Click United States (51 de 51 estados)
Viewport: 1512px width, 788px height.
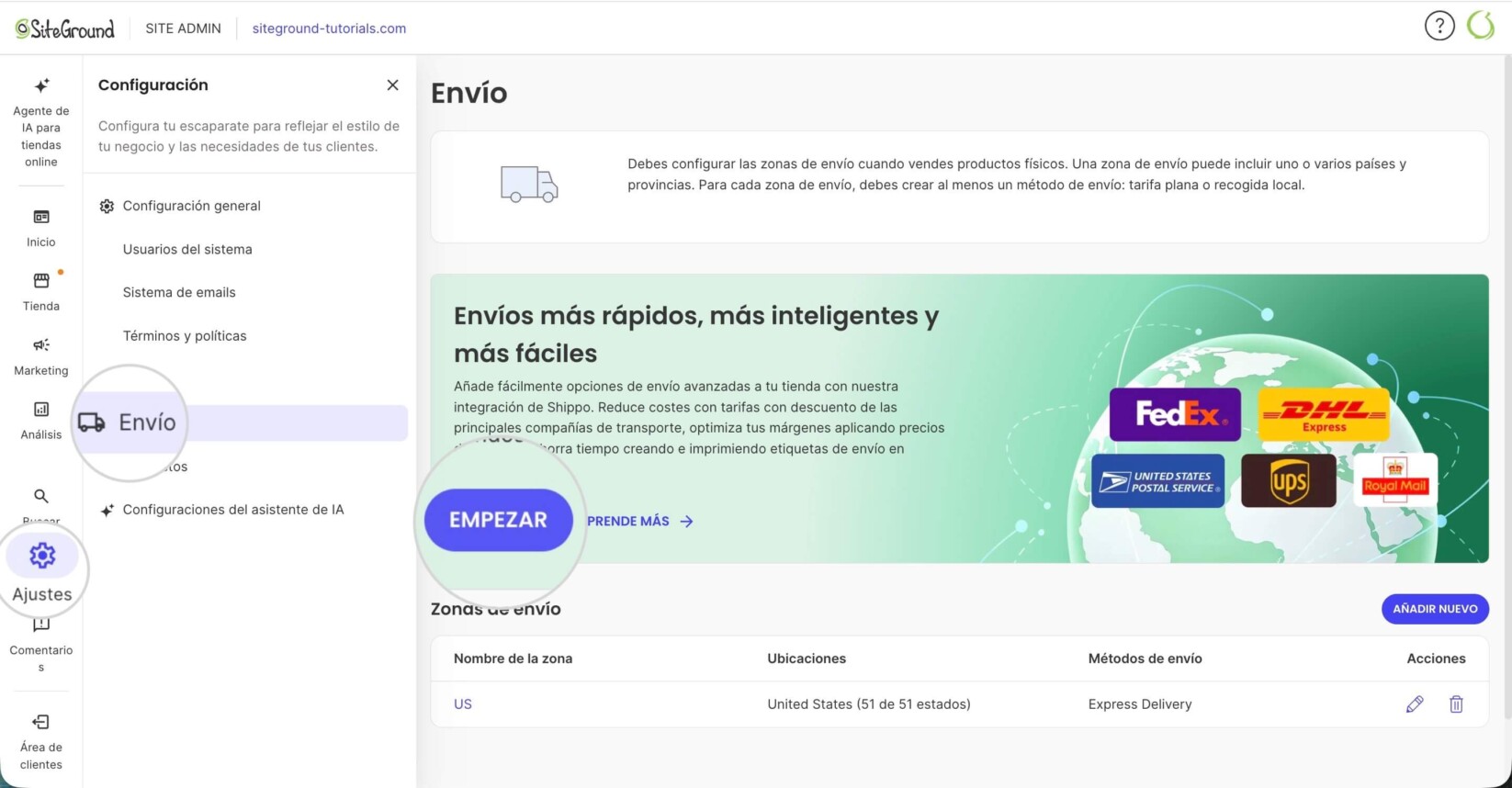[x=869, y=704]
